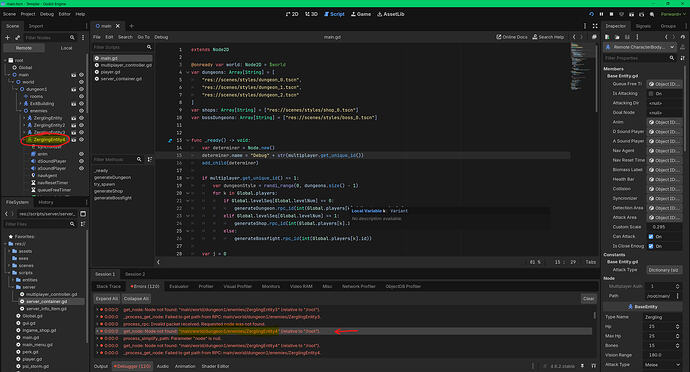Click the Search Help button
Screen dimensions: 690x372
(x=548, y=37)
